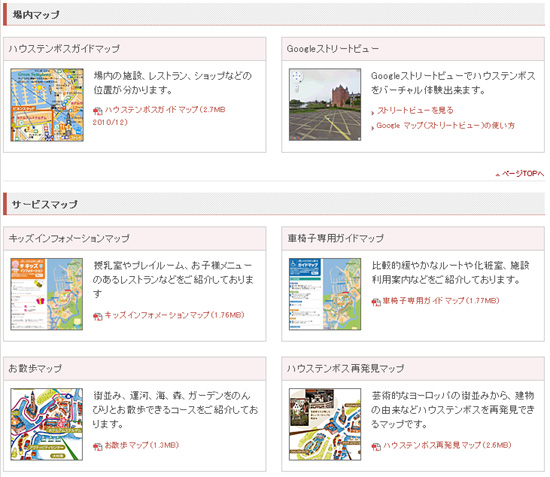This screenshot has width=550, height=477.
Task: Open キッズインフォメーションマップ PDF link
Action: coord(174,315)
